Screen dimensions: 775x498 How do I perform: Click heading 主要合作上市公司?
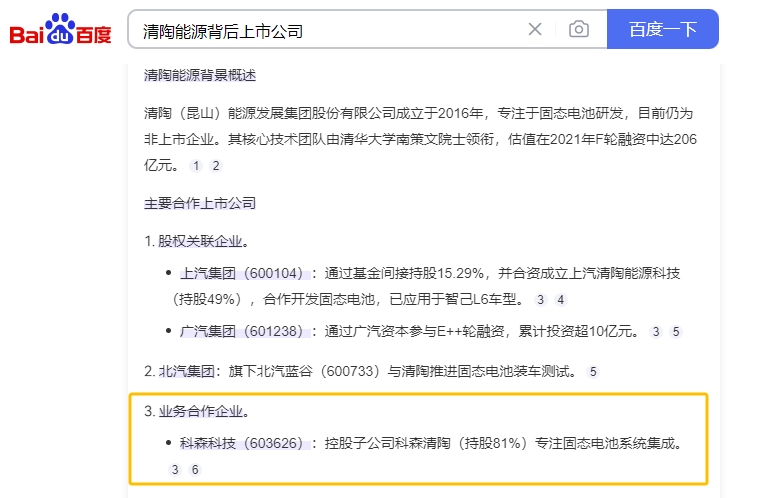[200, 203]
